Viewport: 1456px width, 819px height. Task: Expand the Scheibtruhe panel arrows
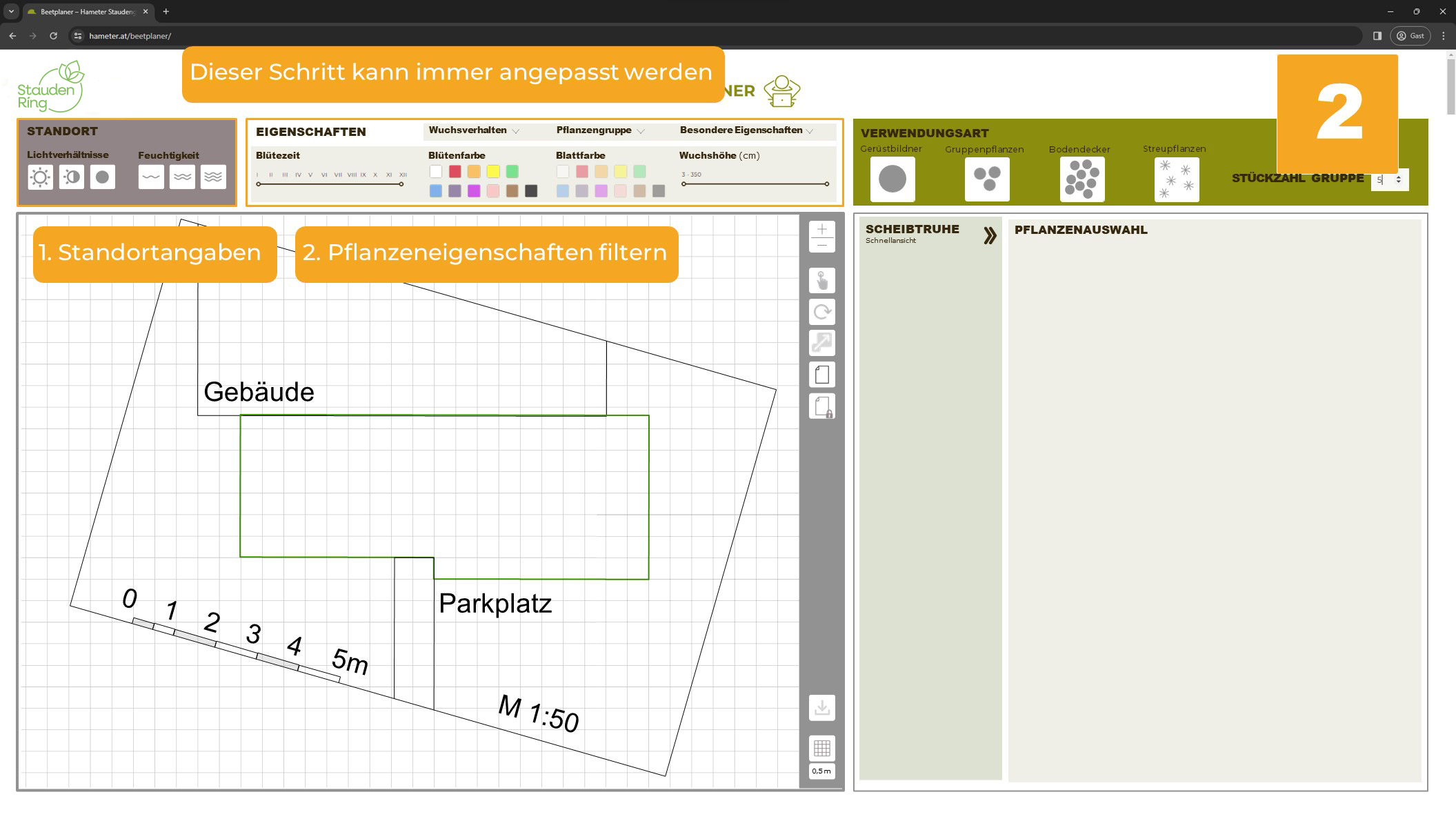pyautogui.click(x=990, y=236)
